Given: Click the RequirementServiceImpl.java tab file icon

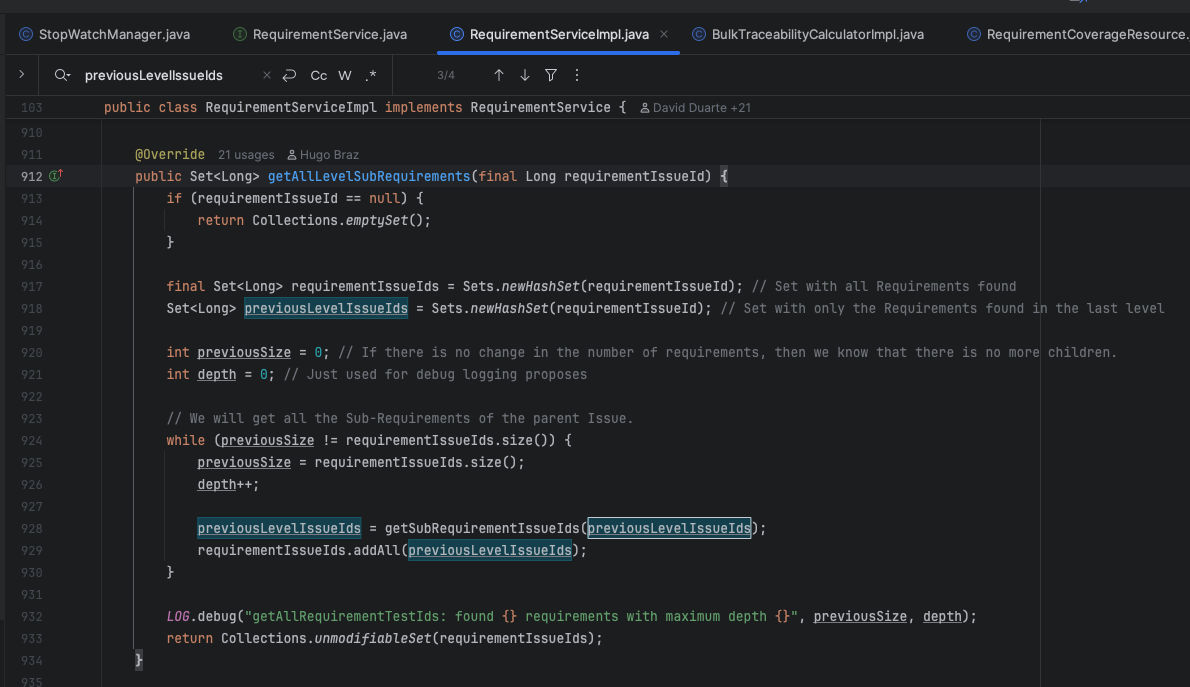Looking at the screenshot, I should coord(457,34).
